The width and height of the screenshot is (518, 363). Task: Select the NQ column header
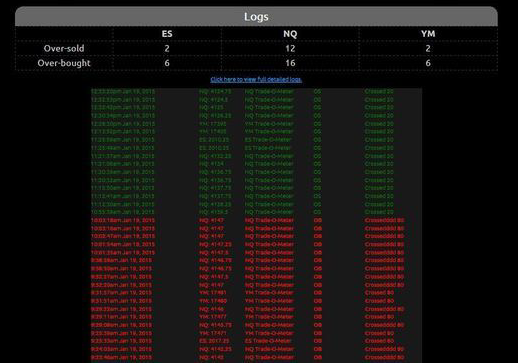[290, 34]
